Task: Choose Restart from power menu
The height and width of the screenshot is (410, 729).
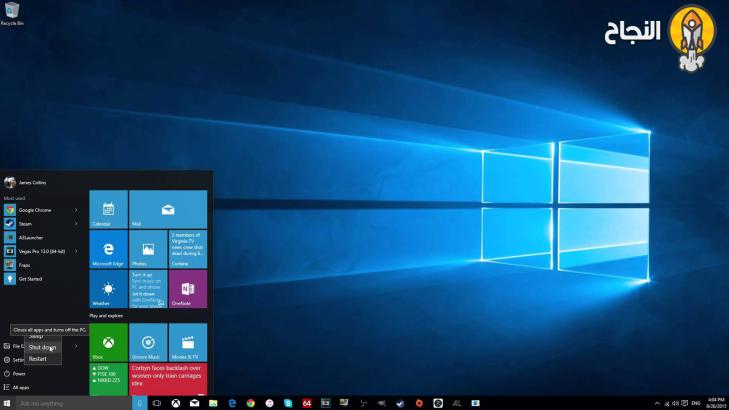Action: tap(38, 358)
